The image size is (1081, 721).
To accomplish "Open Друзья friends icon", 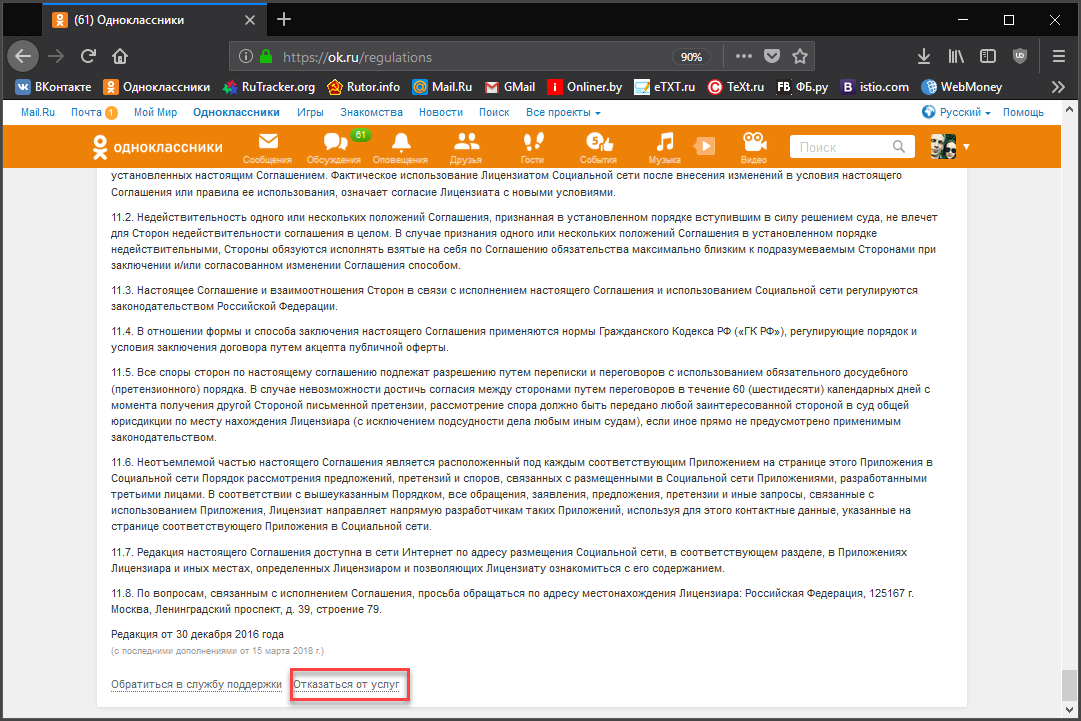I will coord(466,145).
